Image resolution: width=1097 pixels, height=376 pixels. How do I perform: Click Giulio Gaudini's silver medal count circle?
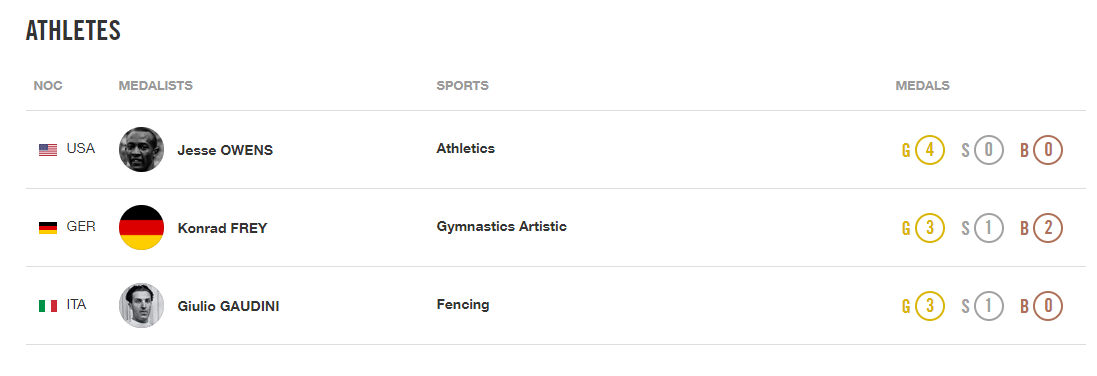coord(989,306)
